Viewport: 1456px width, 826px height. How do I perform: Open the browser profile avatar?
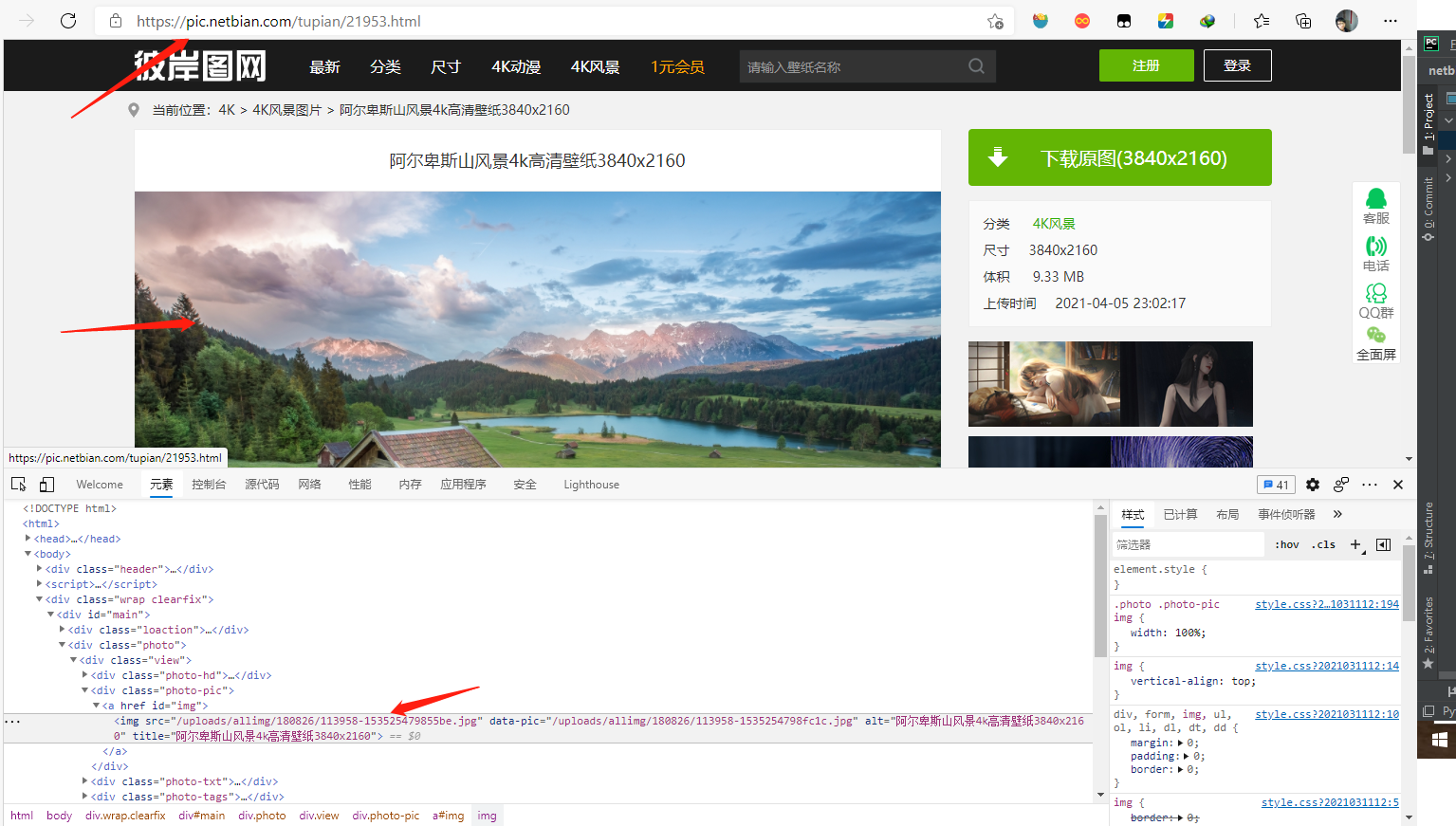(1347, 21)
